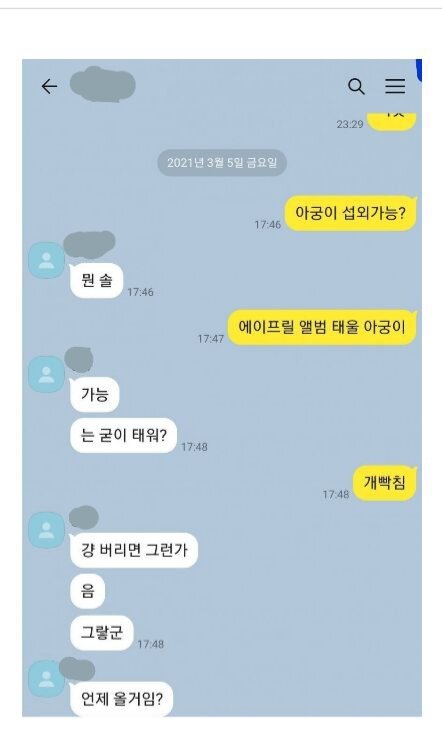Select the '걍 버리면 그런가' message
442x750 pixels.
click(x=134, y=550)
